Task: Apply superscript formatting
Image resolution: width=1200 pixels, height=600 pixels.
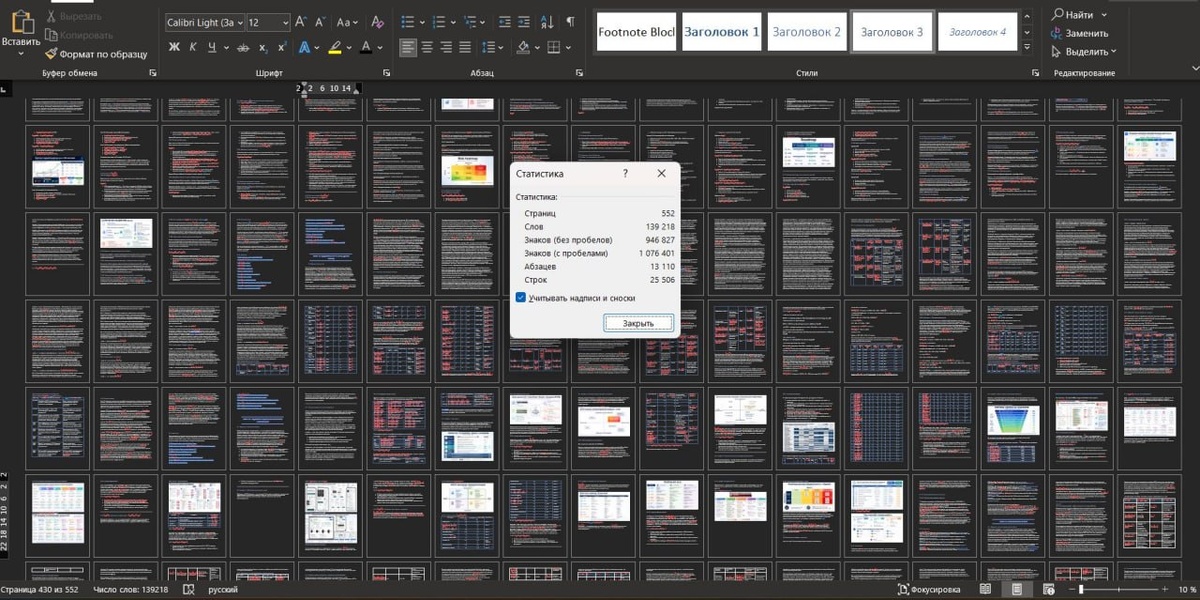Action: [282, 47]
